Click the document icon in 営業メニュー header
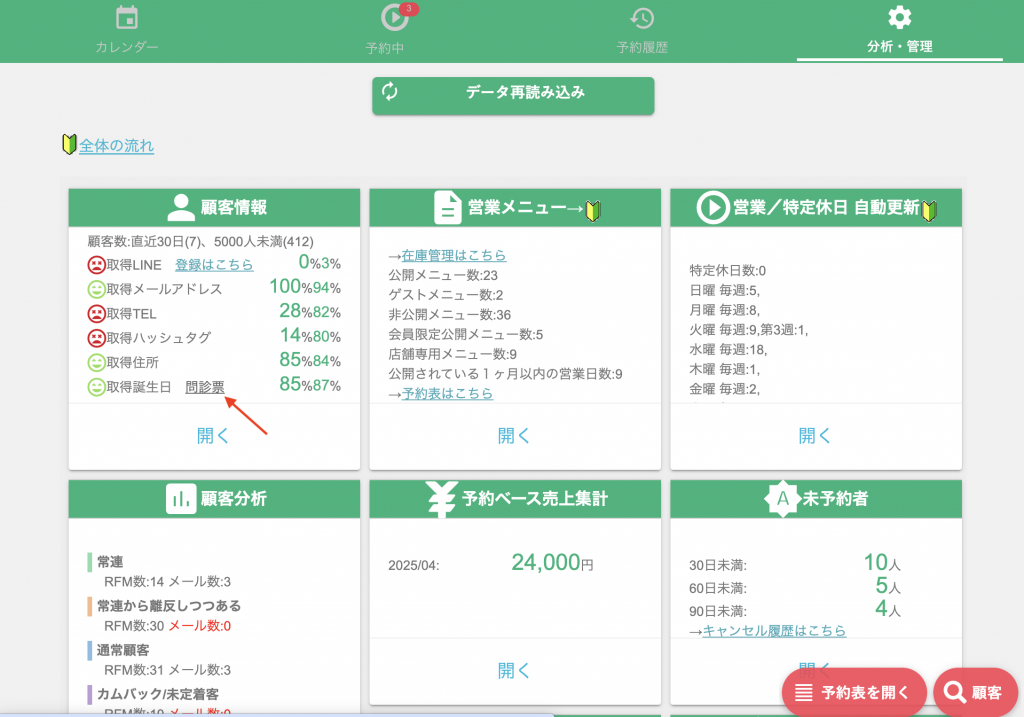 (448, 208)
